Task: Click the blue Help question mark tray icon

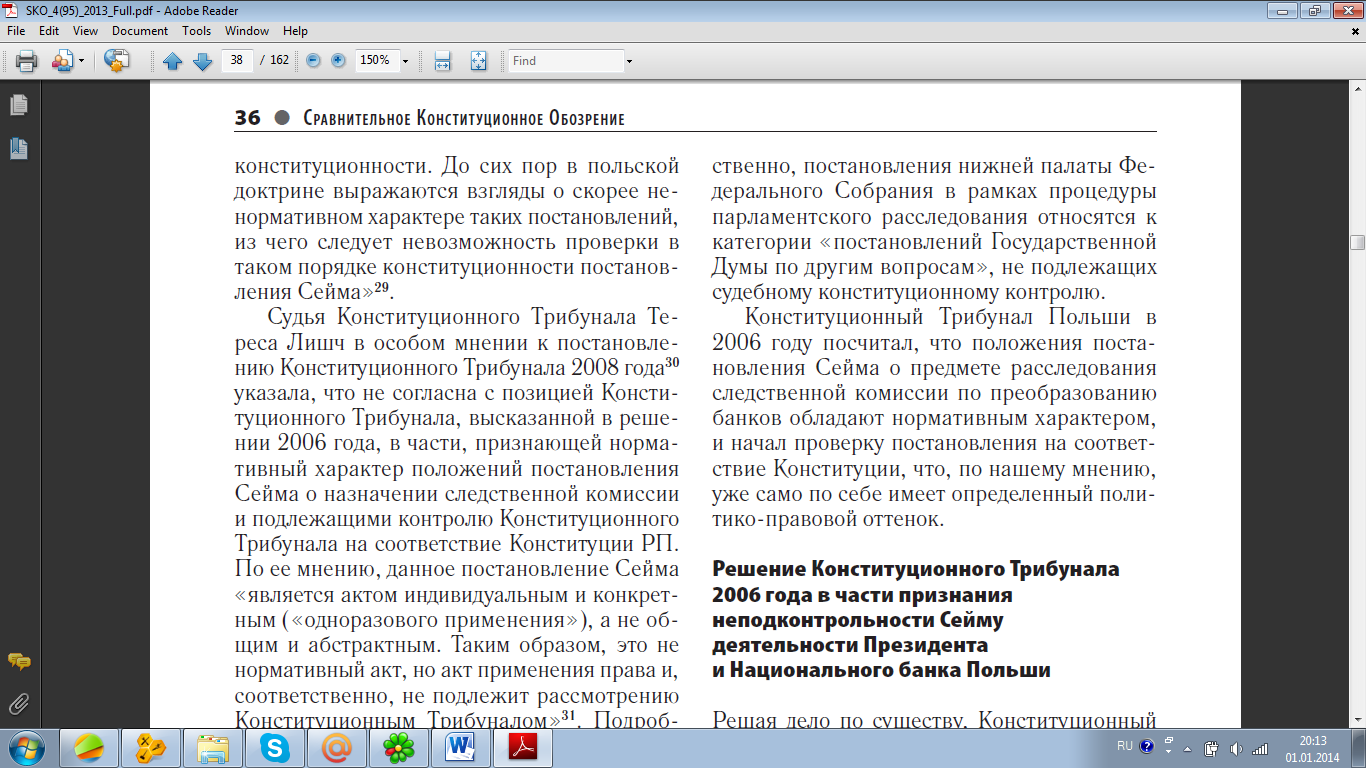Action: pyautogui.click(x=1146, y=746)
